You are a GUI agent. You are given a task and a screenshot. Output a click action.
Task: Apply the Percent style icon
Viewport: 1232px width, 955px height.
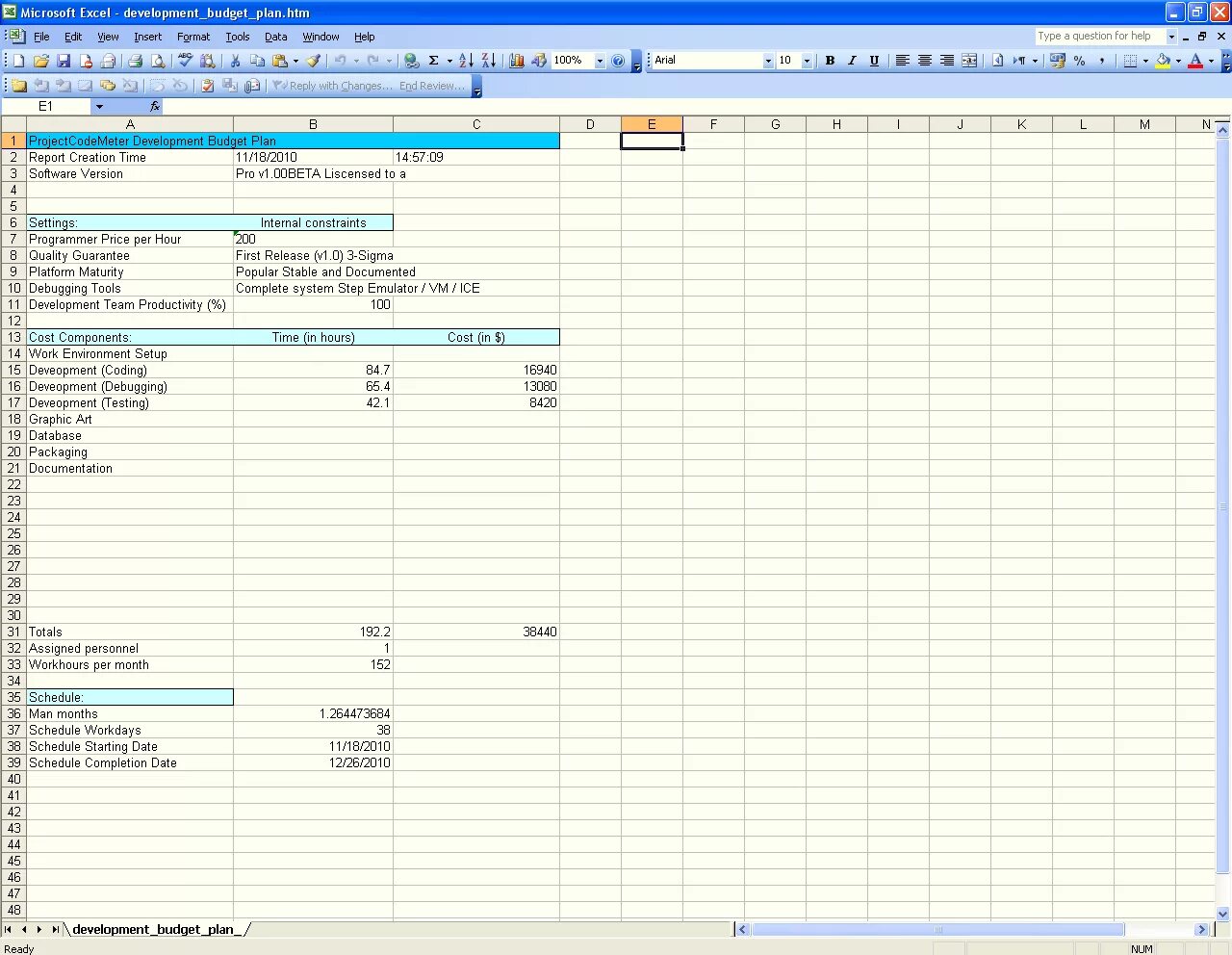[1079, 61]
